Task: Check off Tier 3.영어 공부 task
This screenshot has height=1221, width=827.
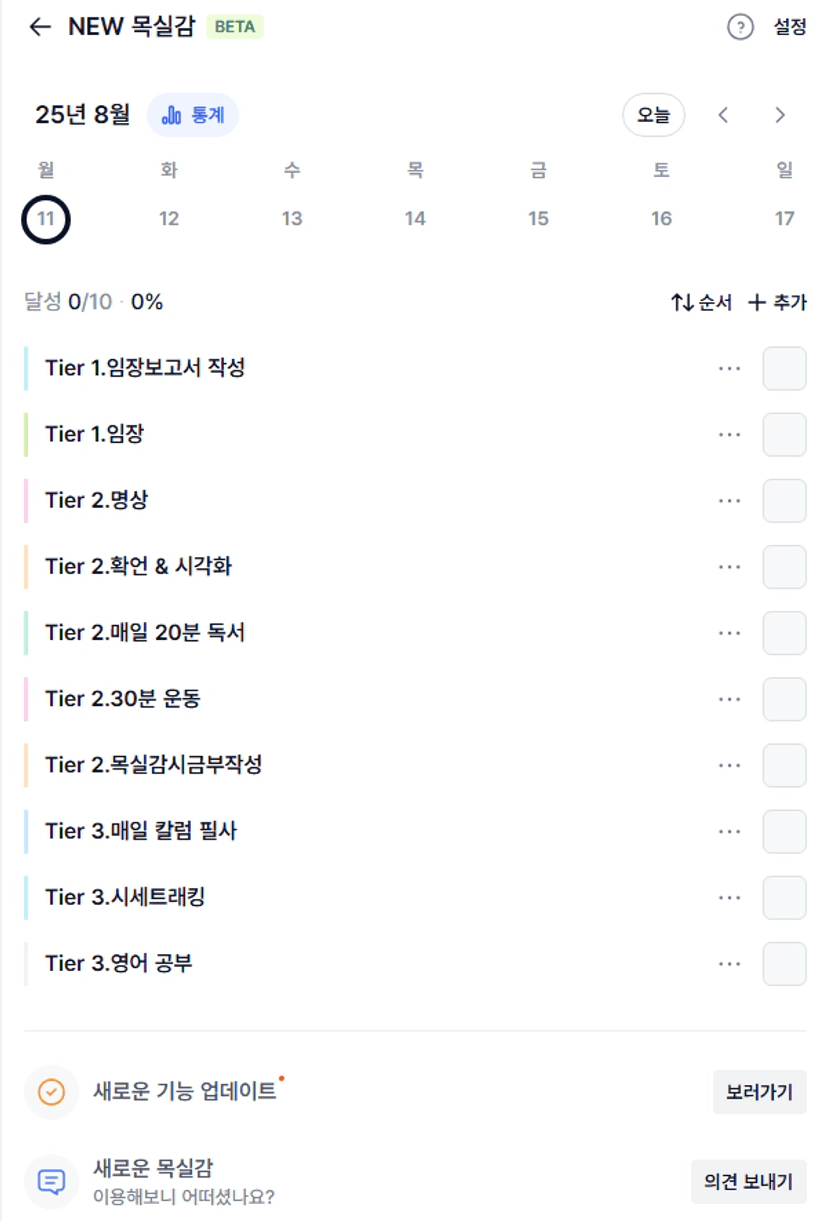Action: point(785,964)
